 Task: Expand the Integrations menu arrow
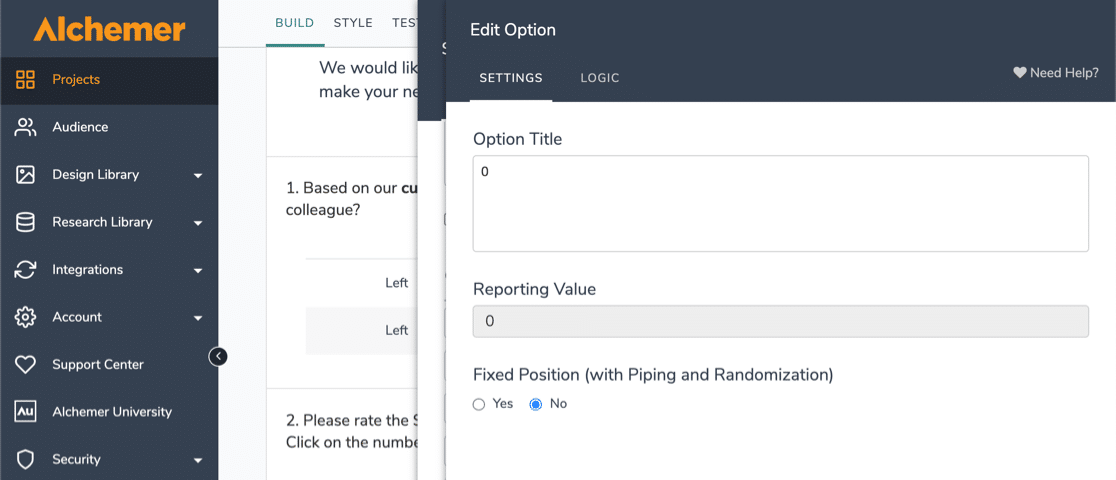coord(198,271)
